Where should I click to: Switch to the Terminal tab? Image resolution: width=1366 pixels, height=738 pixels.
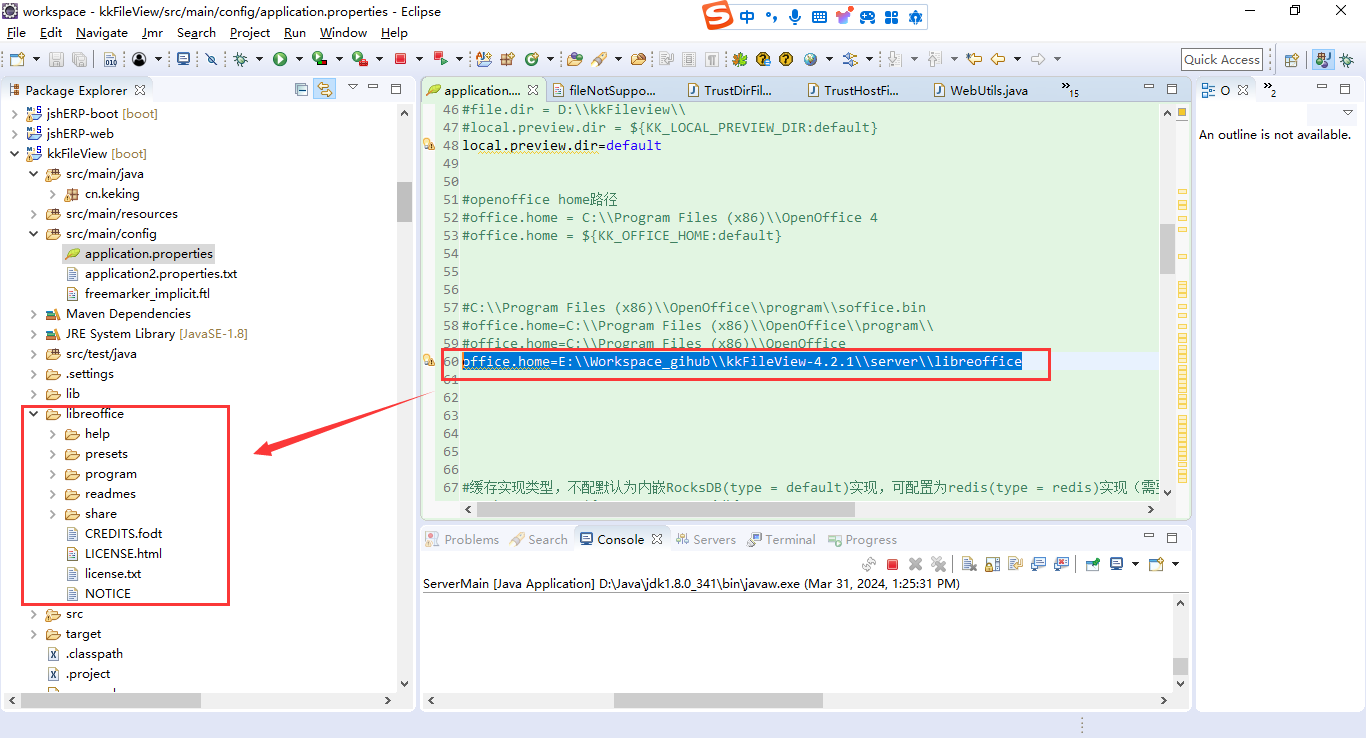(x=780, y=539)
